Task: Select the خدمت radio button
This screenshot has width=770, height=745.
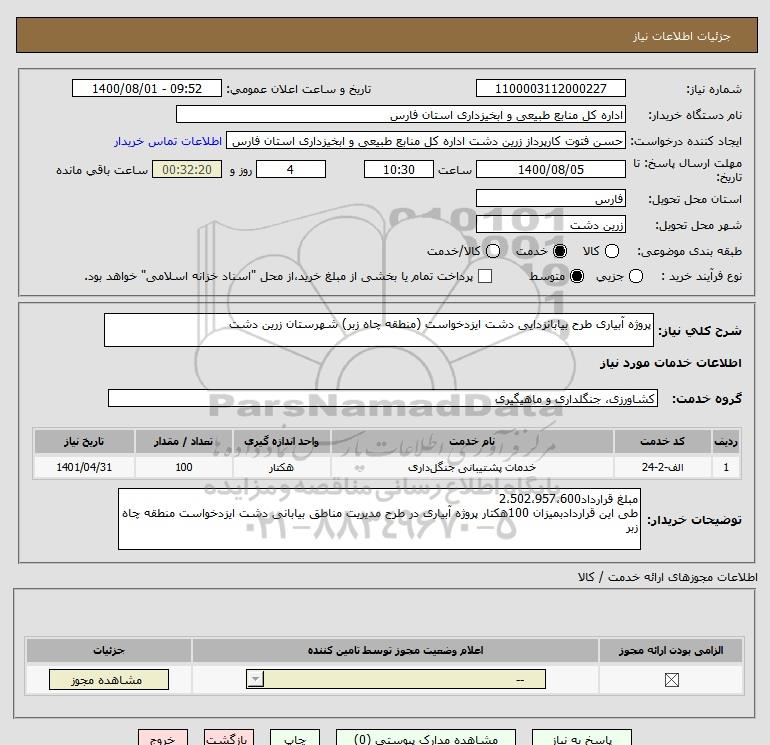Action: [559, 251]
